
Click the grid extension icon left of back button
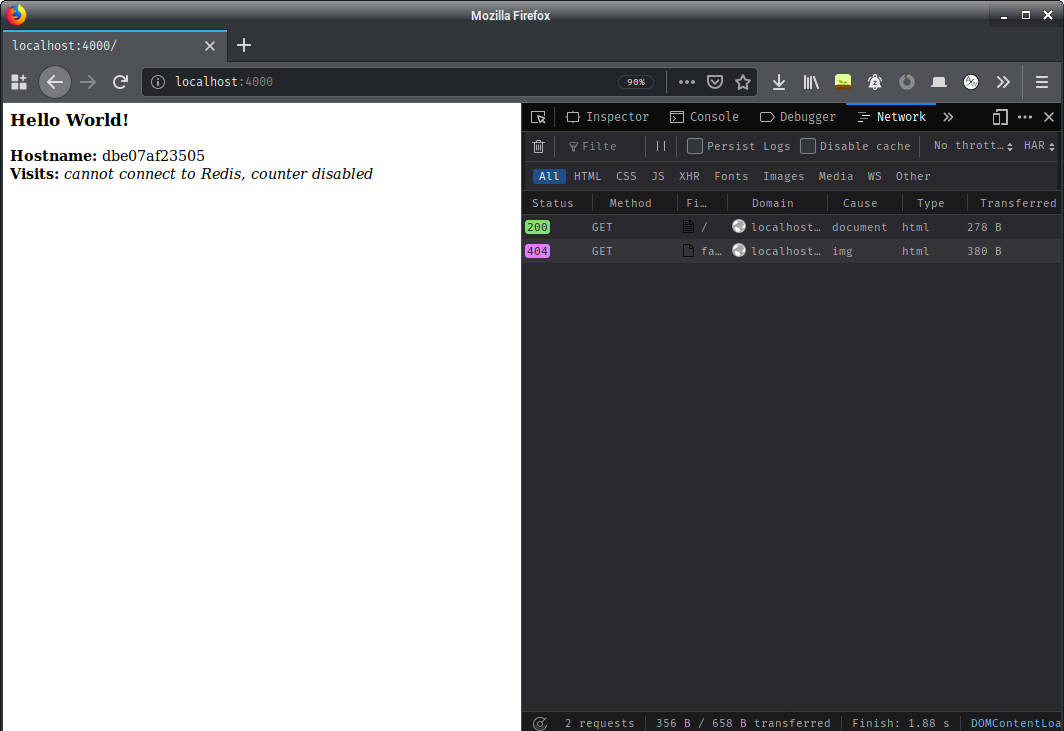pos(19,82)
